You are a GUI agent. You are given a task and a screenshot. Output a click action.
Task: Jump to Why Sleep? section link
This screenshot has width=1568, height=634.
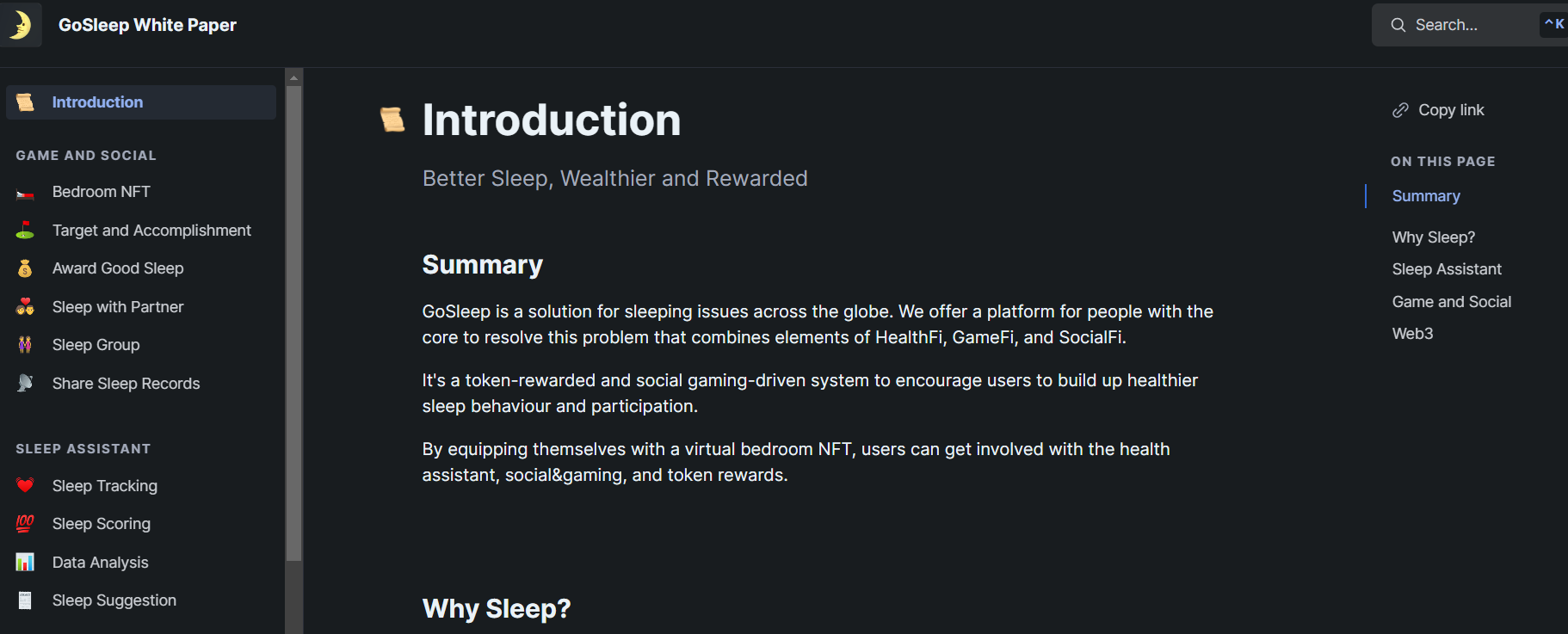(x=1433, y=237)
